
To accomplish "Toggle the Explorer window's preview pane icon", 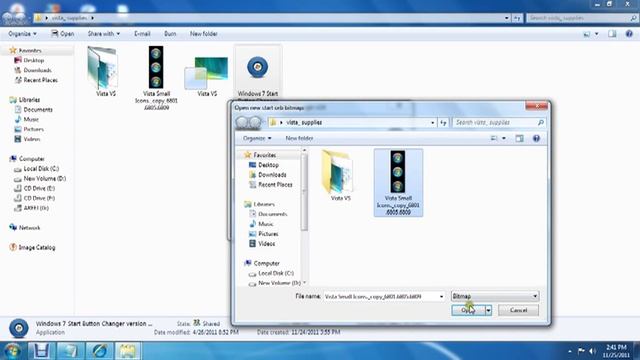I will point(612,34).
